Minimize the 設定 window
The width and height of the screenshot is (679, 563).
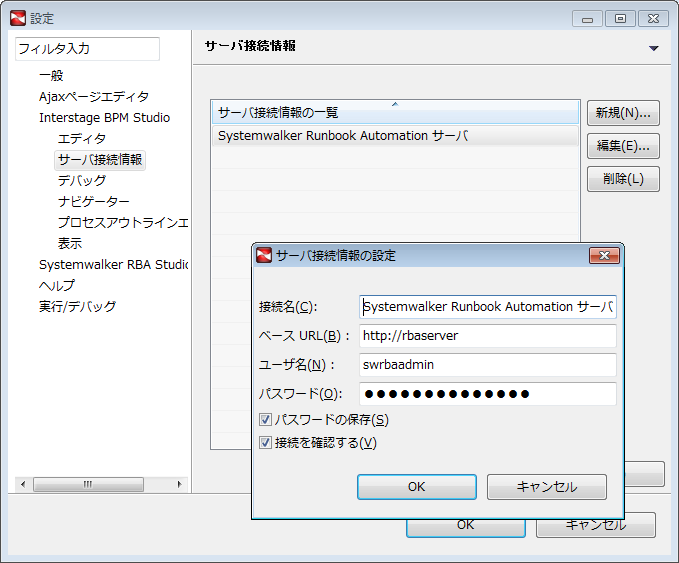(587, 19)
